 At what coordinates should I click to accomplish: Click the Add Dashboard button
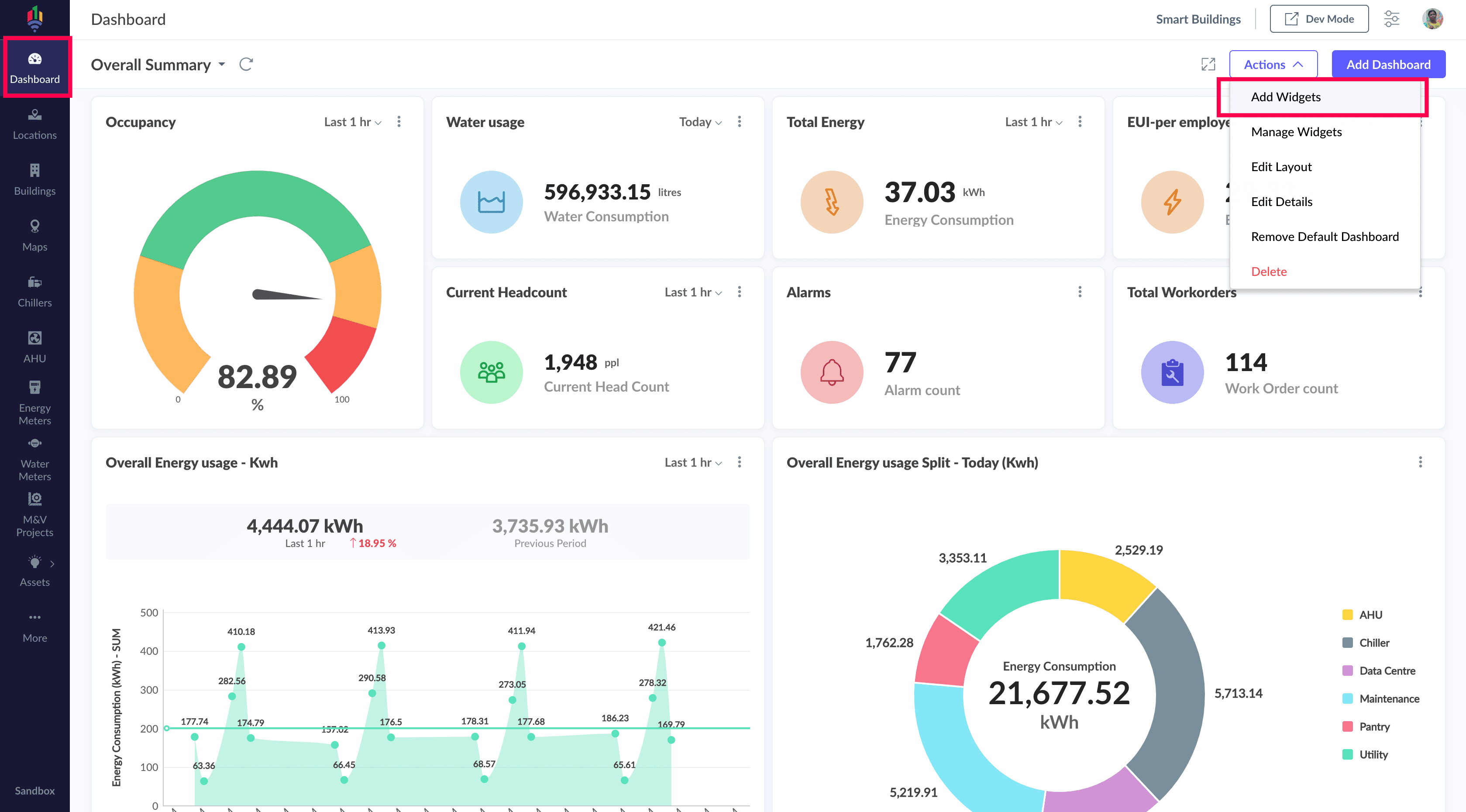click(1387, 64)
